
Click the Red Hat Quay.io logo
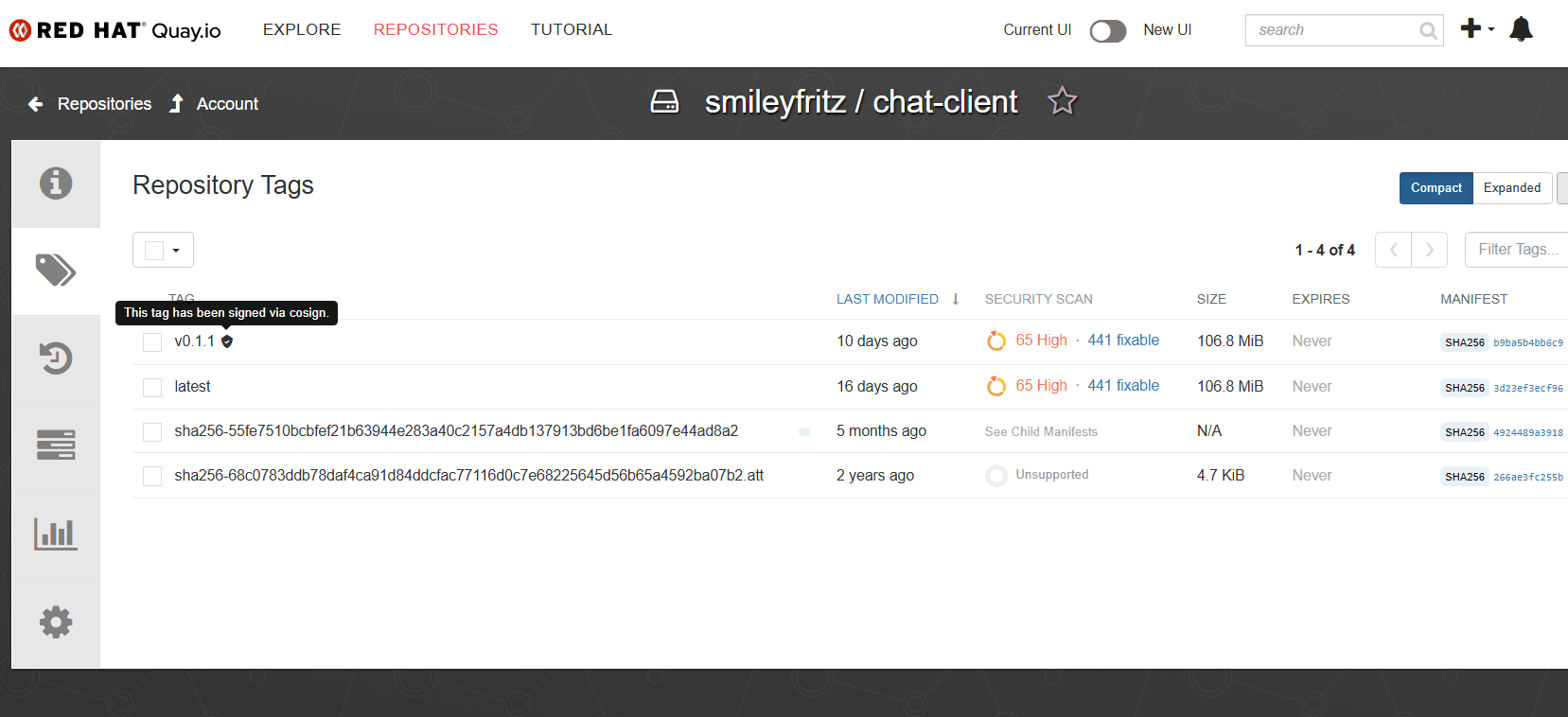(x=115, y=30)
